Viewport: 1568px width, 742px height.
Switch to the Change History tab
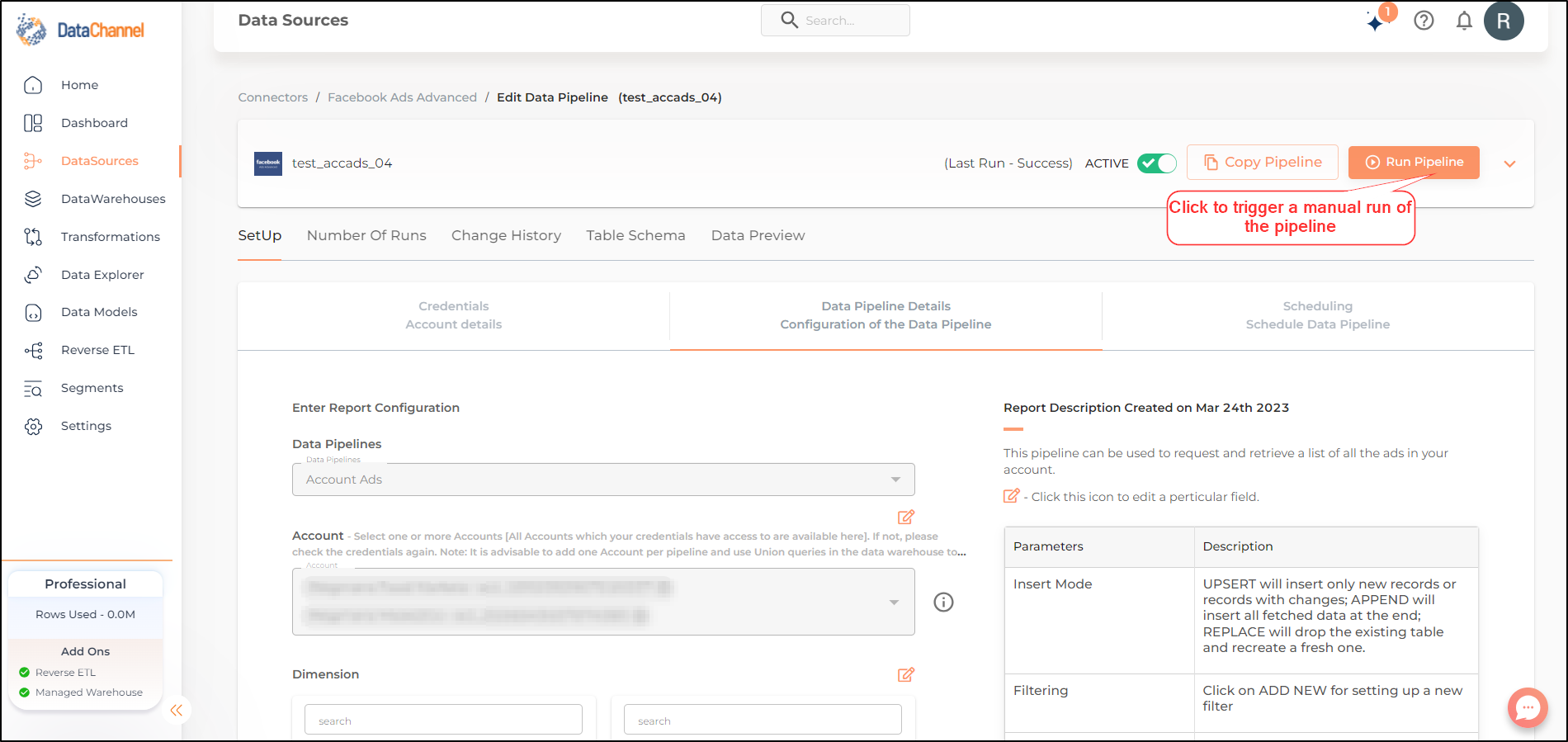pos(506,235)
